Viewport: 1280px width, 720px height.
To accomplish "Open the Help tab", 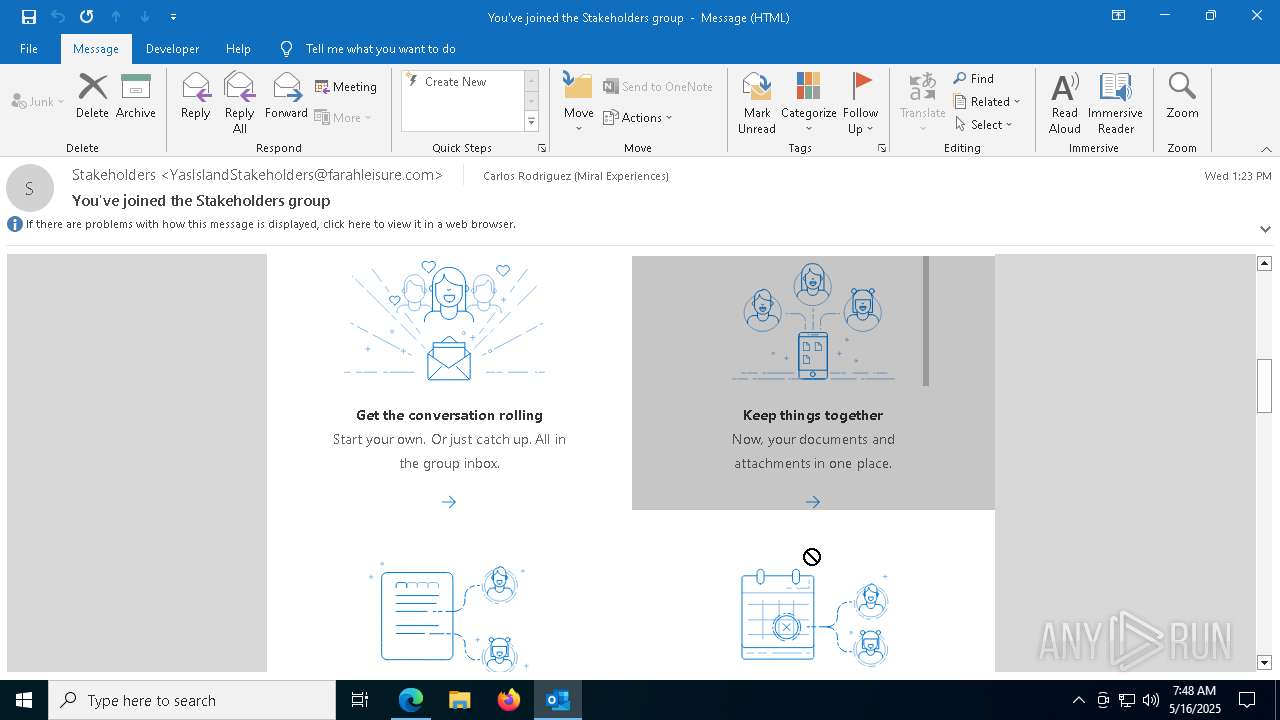I will (x=238, y=49).
